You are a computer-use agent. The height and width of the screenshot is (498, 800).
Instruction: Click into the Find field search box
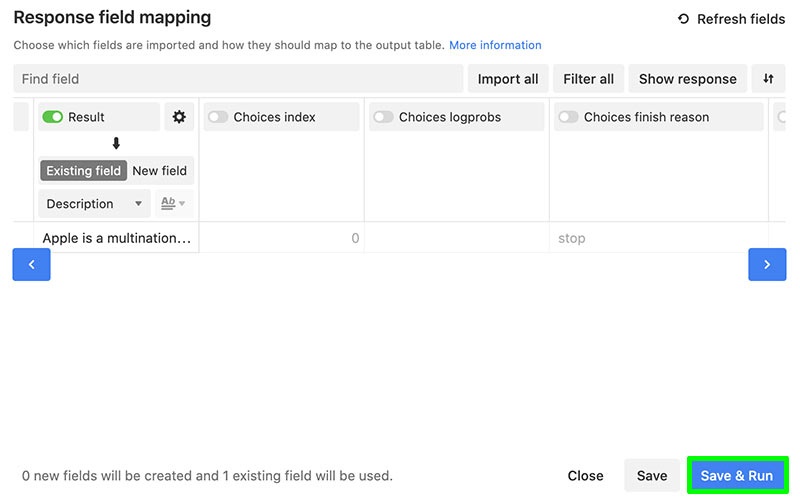click(x=238, y=79)
